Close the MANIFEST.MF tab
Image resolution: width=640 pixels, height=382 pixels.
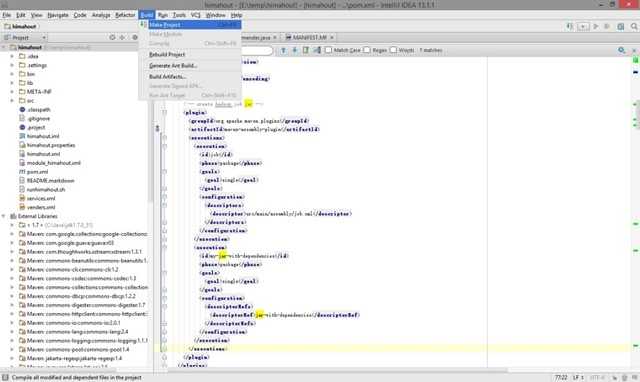332,38
